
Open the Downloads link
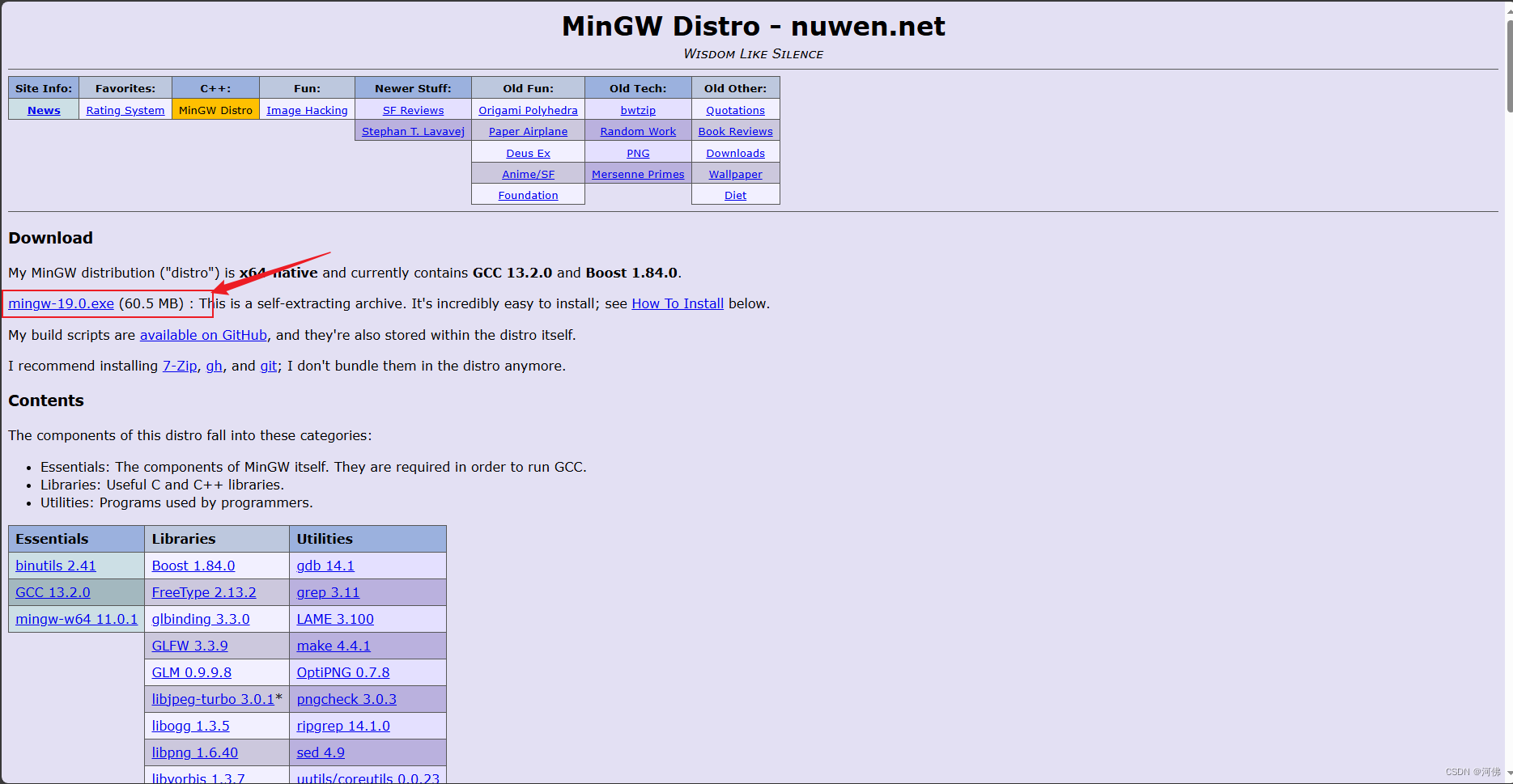tap(735, 153)
